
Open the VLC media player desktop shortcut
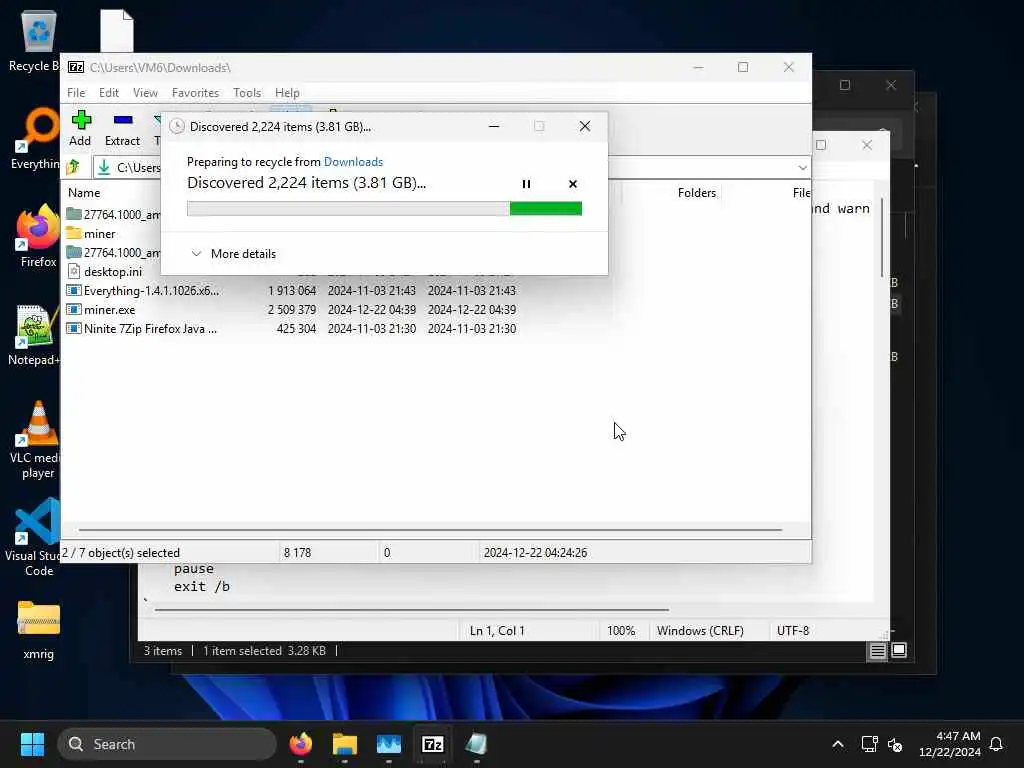(x=37, y=440)
